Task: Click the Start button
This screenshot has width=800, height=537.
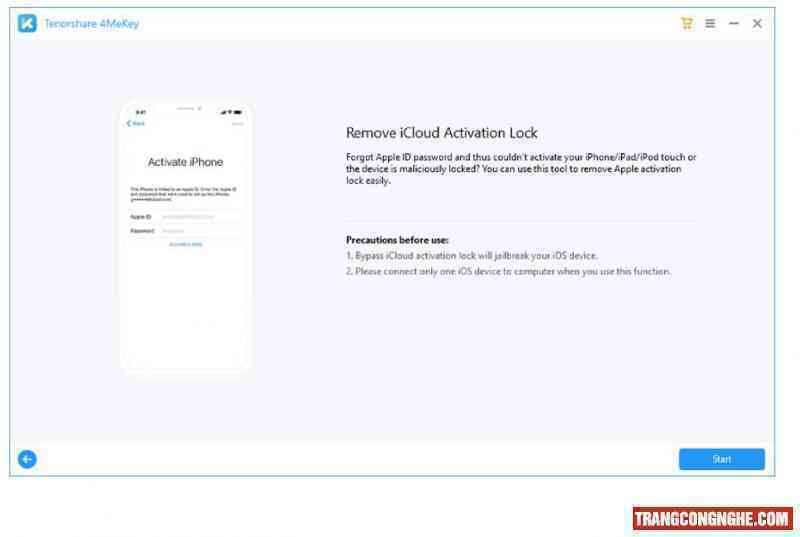Action: point(721,459)
